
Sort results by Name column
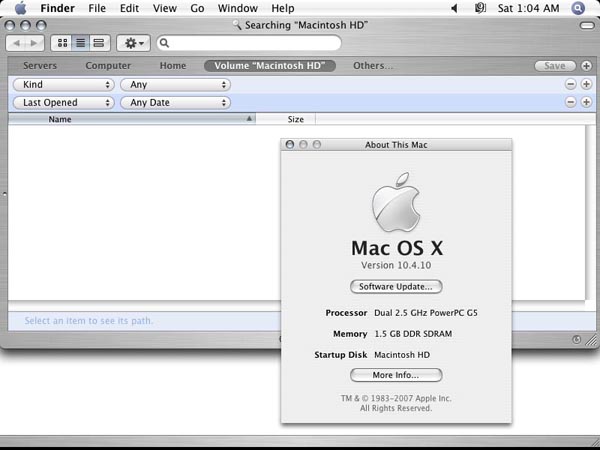click(132, 119)
